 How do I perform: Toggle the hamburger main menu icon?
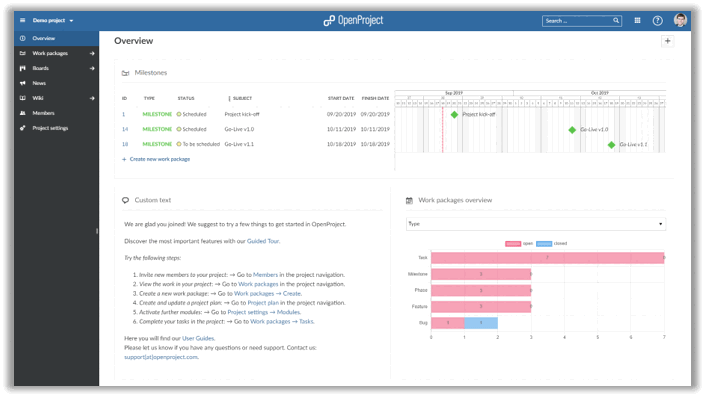(22, 20)
